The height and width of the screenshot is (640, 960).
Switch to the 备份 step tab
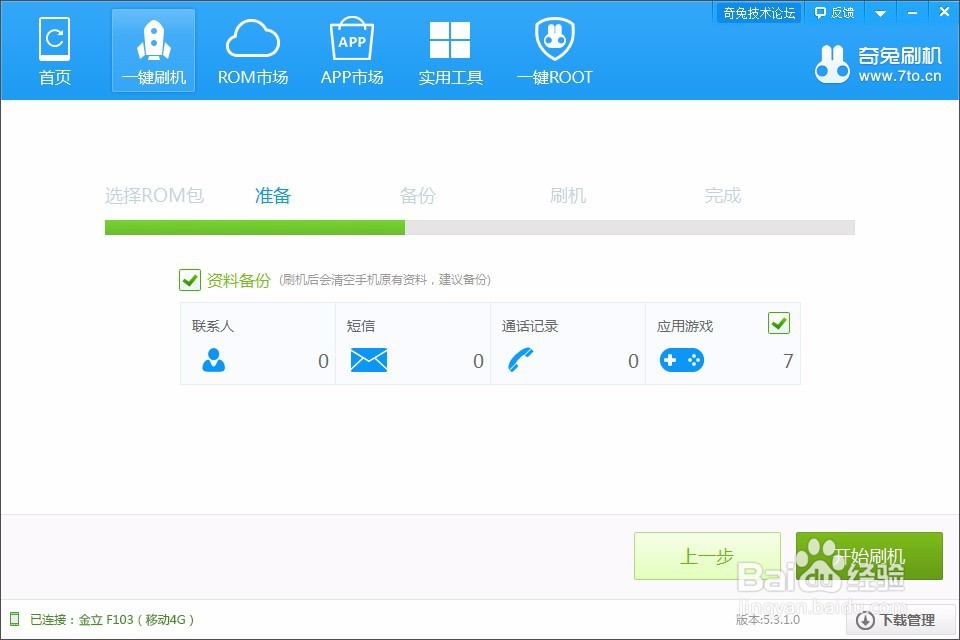point(418,195)
